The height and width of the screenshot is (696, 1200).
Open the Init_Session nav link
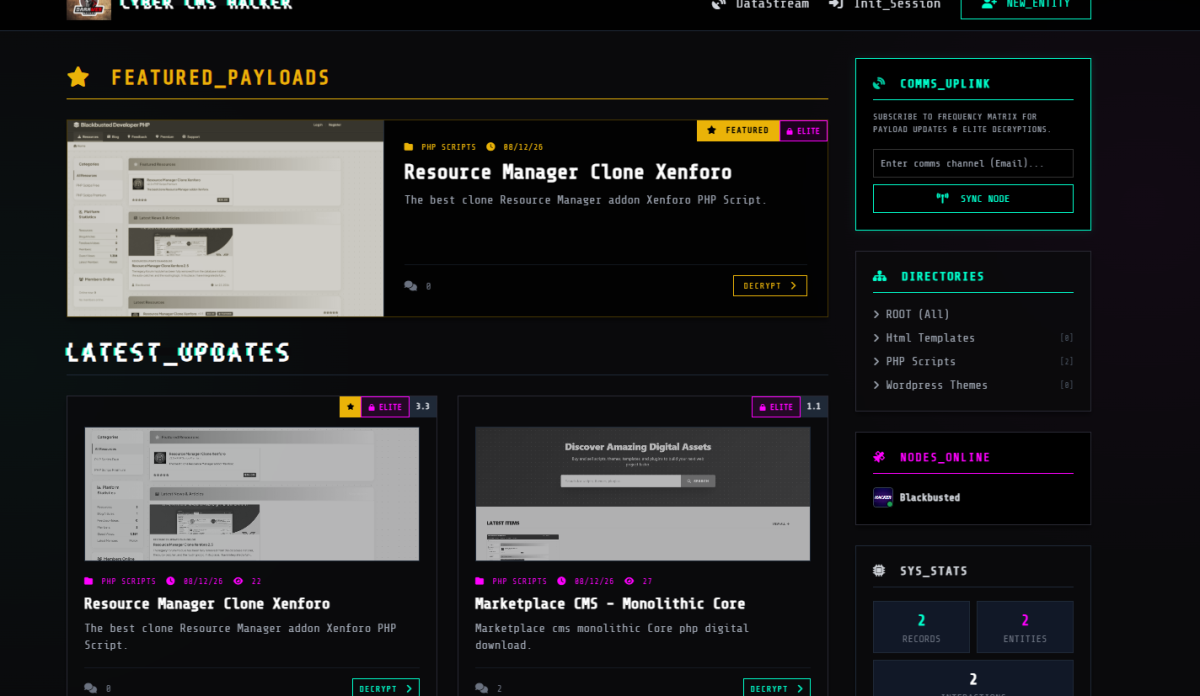pyautogui.click(x=885, y=4)
